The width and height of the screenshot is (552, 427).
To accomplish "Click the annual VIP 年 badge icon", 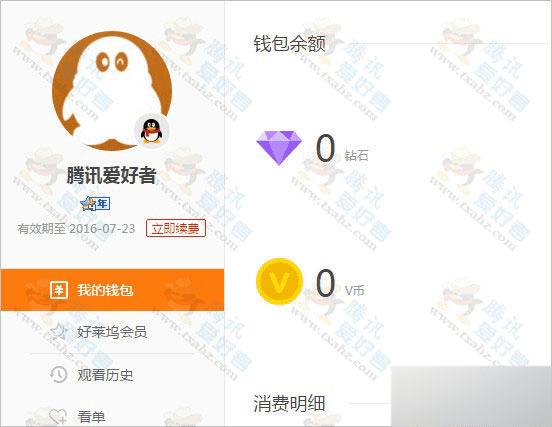I will pos(95,203).
